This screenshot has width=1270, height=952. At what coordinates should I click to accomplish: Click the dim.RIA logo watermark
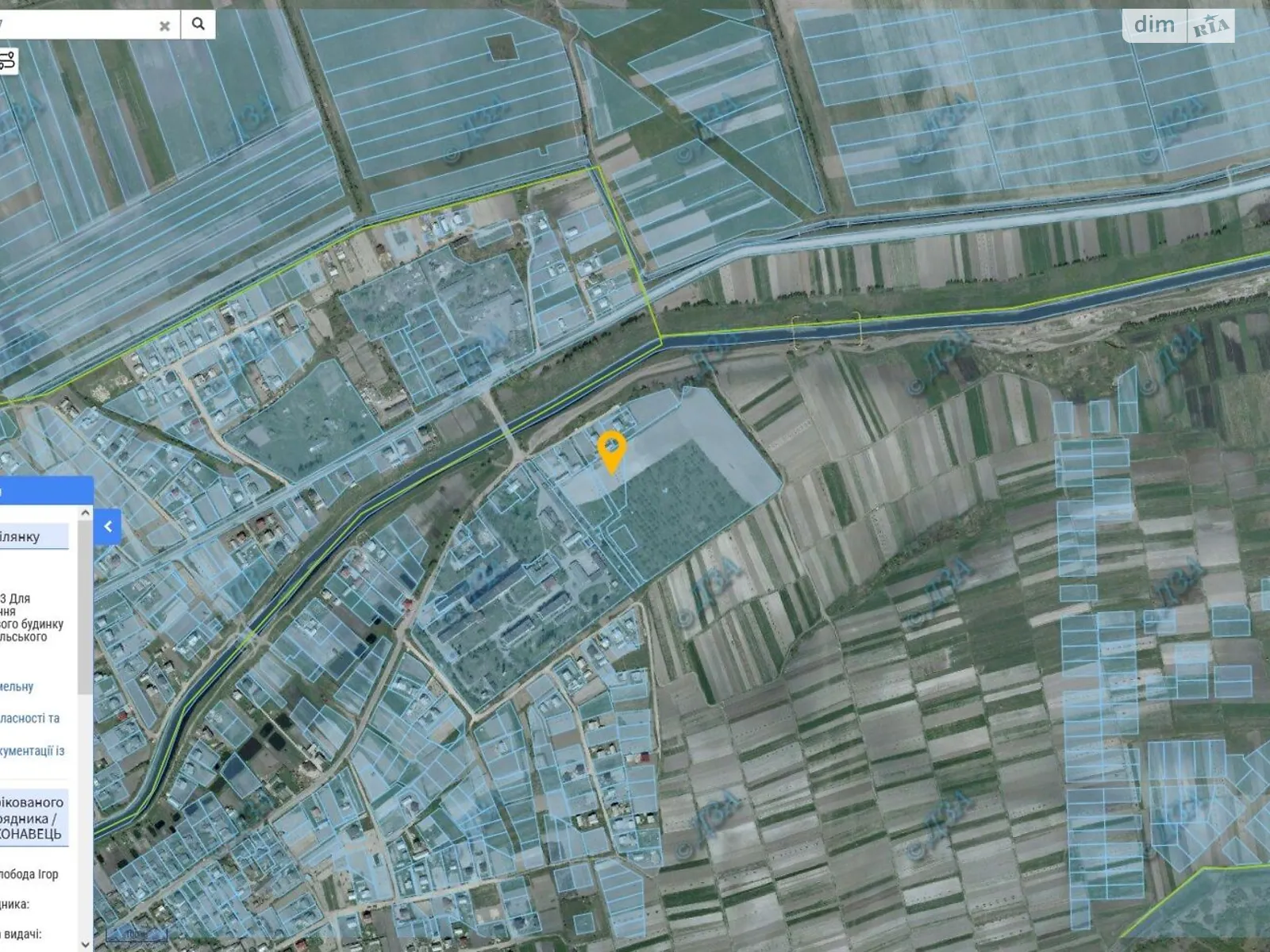point(1178,26)
